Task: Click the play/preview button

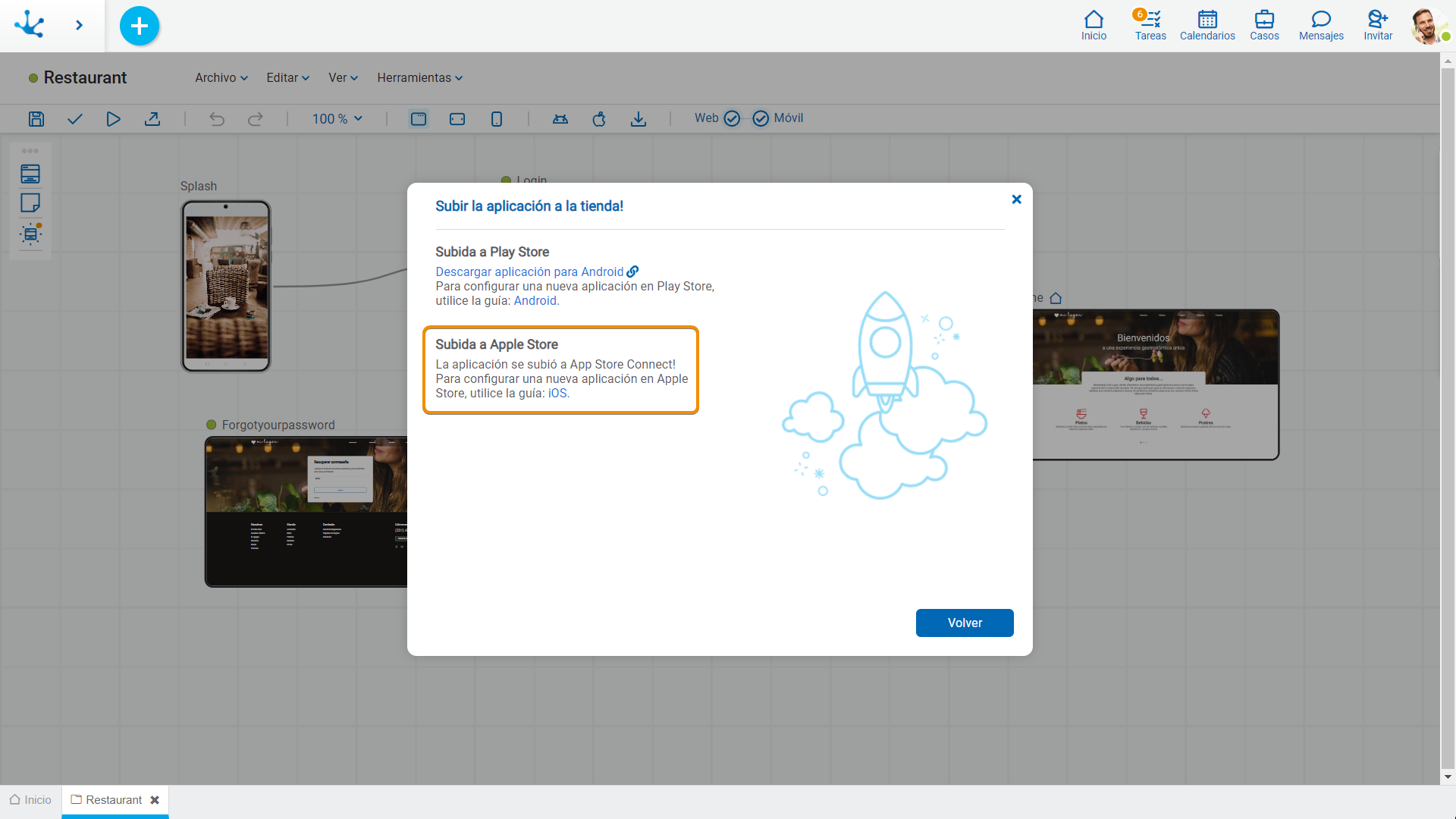Action: click(x=113, y=118)
